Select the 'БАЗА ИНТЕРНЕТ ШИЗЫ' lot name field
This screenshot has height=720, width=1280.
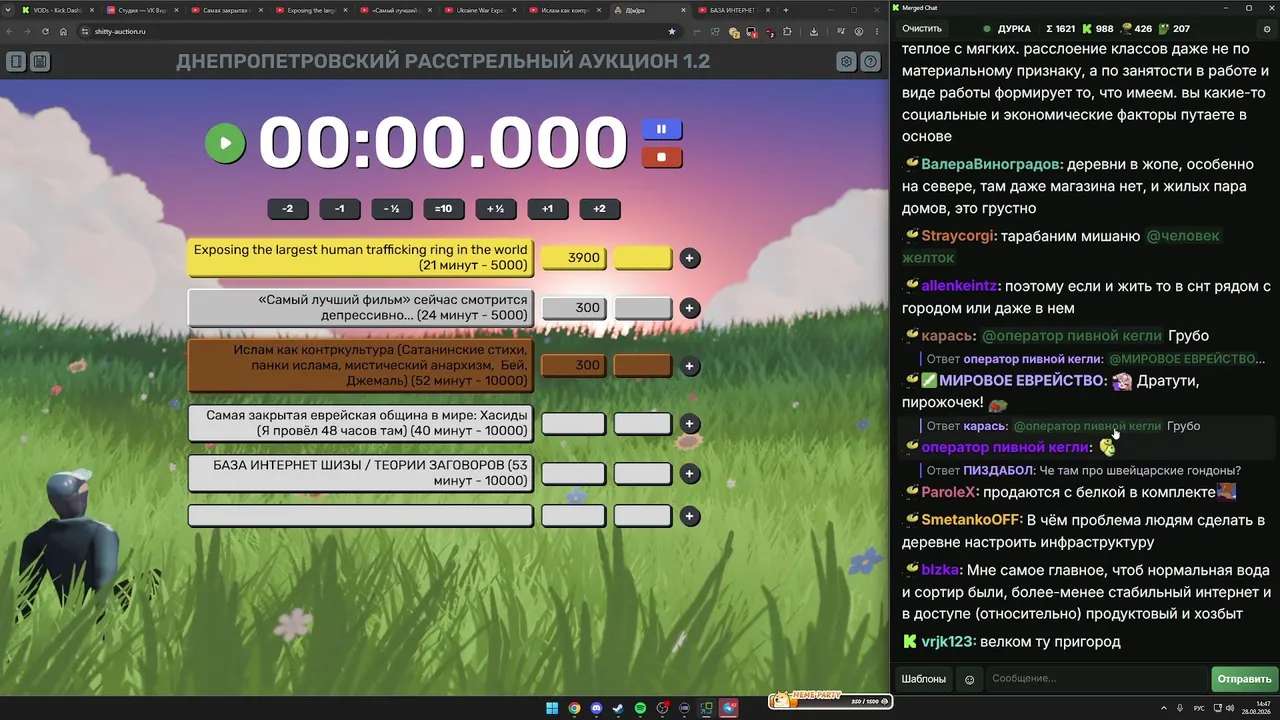(x=360, y=474)
